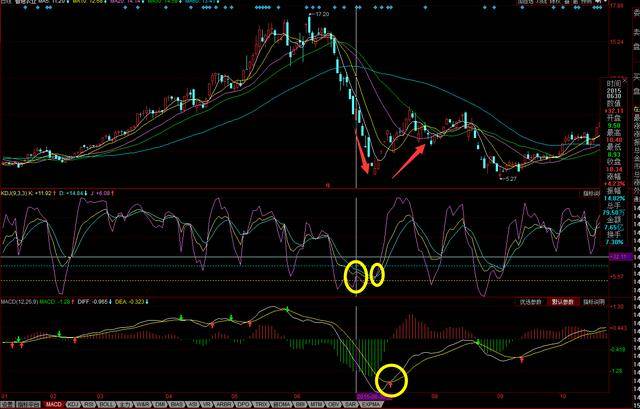Viewport: 640px width, 409px height.
Task: Switch to the MACD indicator tab
Action: tap(54, 405)
